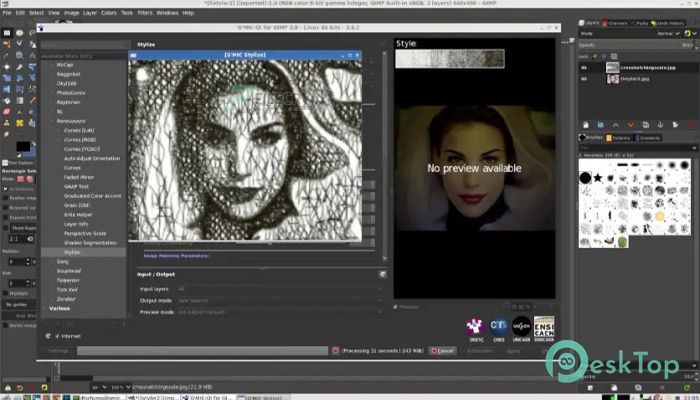This screenshot has height=400, width=700.
Task: Hide the crosshatchingscale.jpg layer
Action: click(584, 67)
